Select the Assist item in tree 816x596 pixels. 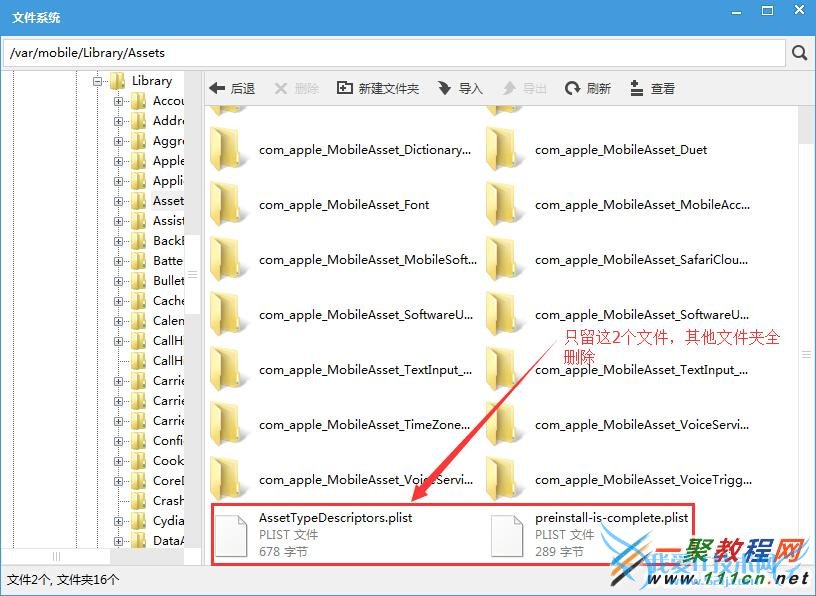168,221
